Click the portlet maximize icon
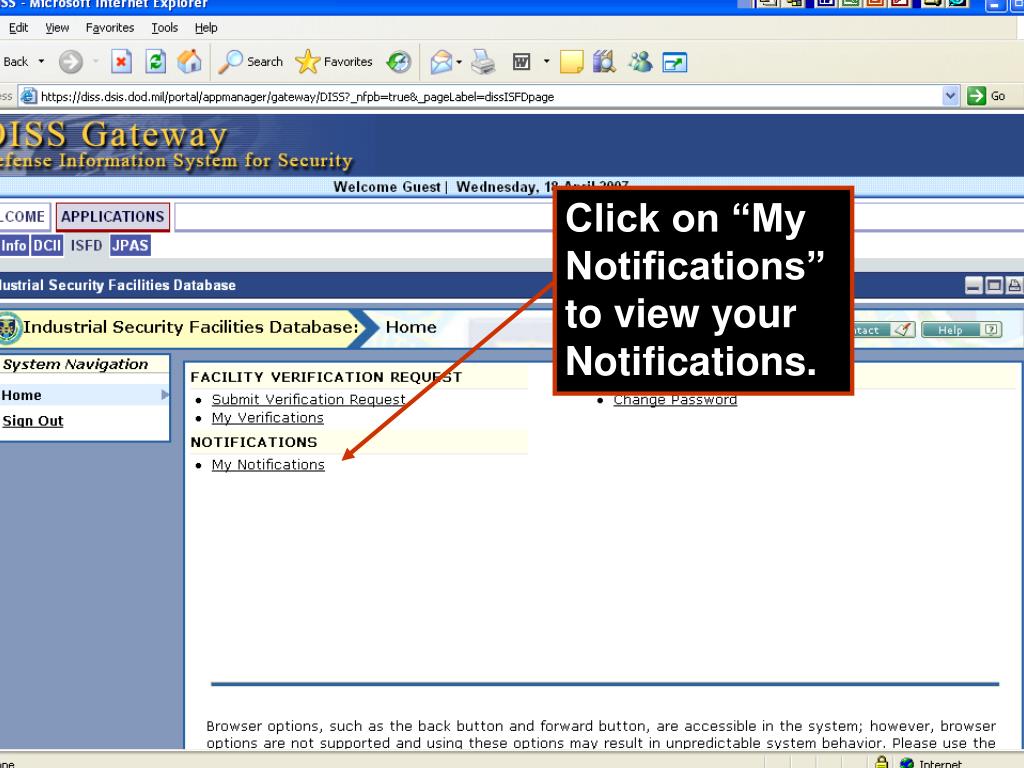The width and height of the screenshot is (1024, 768). (x=994, y=285)
